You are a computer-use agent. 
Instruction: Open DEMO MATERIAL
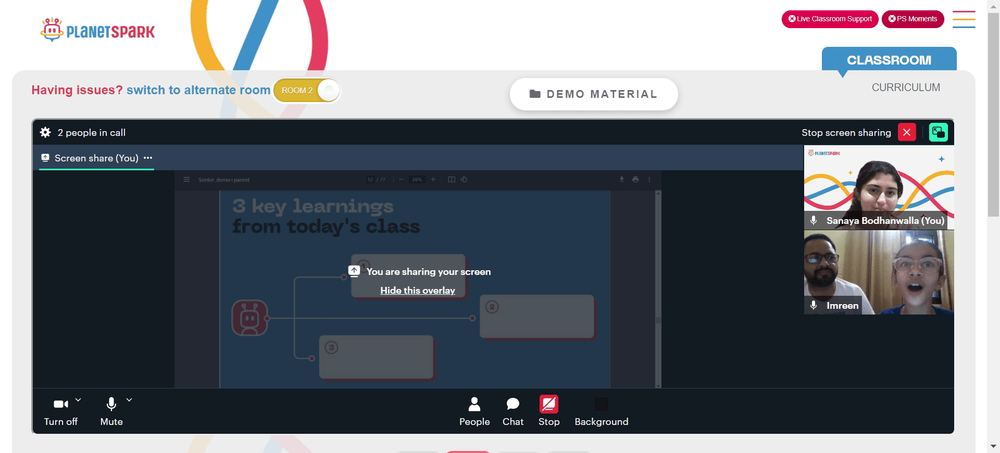(x=594, y=94)
